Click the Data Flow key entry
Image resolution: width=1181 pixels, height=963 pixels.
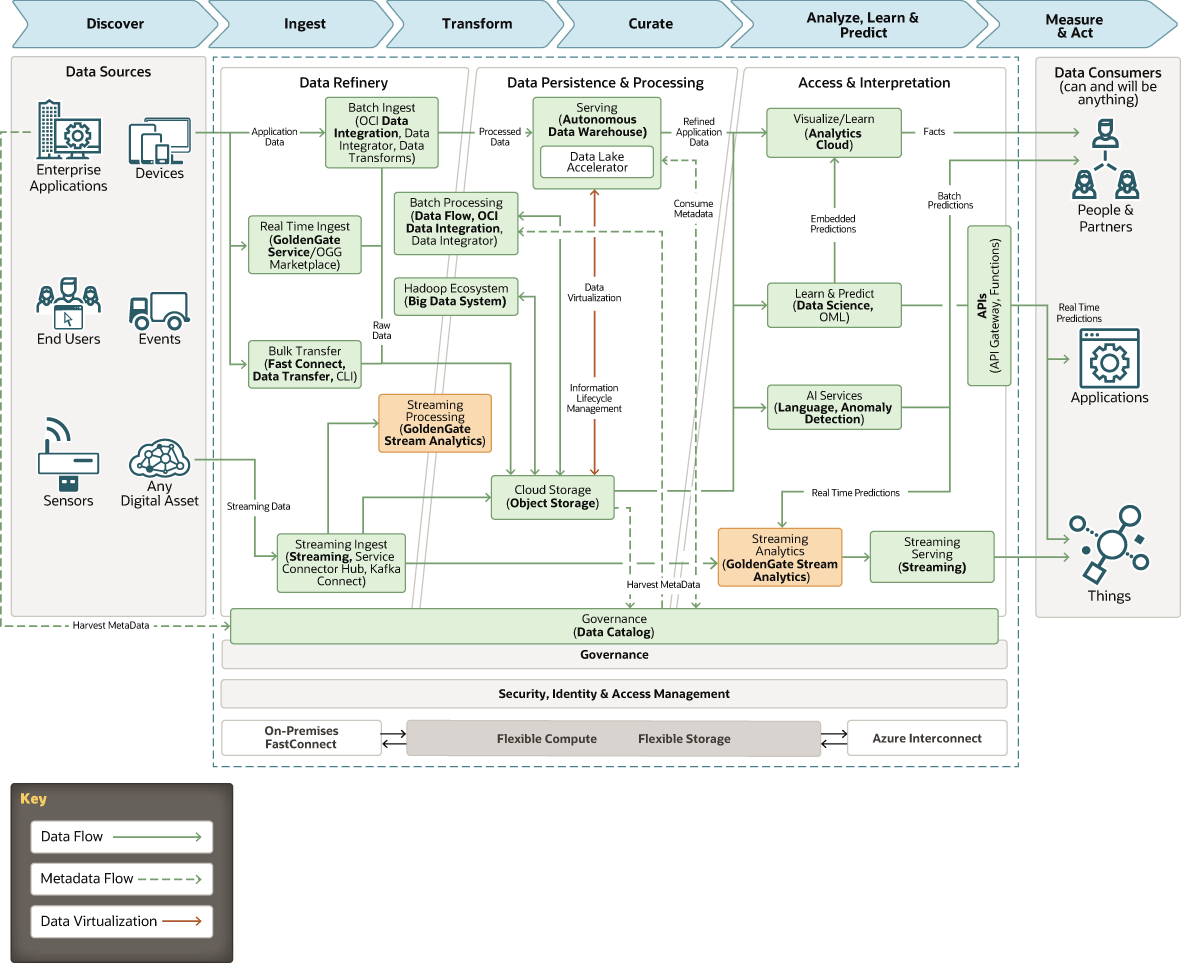point(121,837)
